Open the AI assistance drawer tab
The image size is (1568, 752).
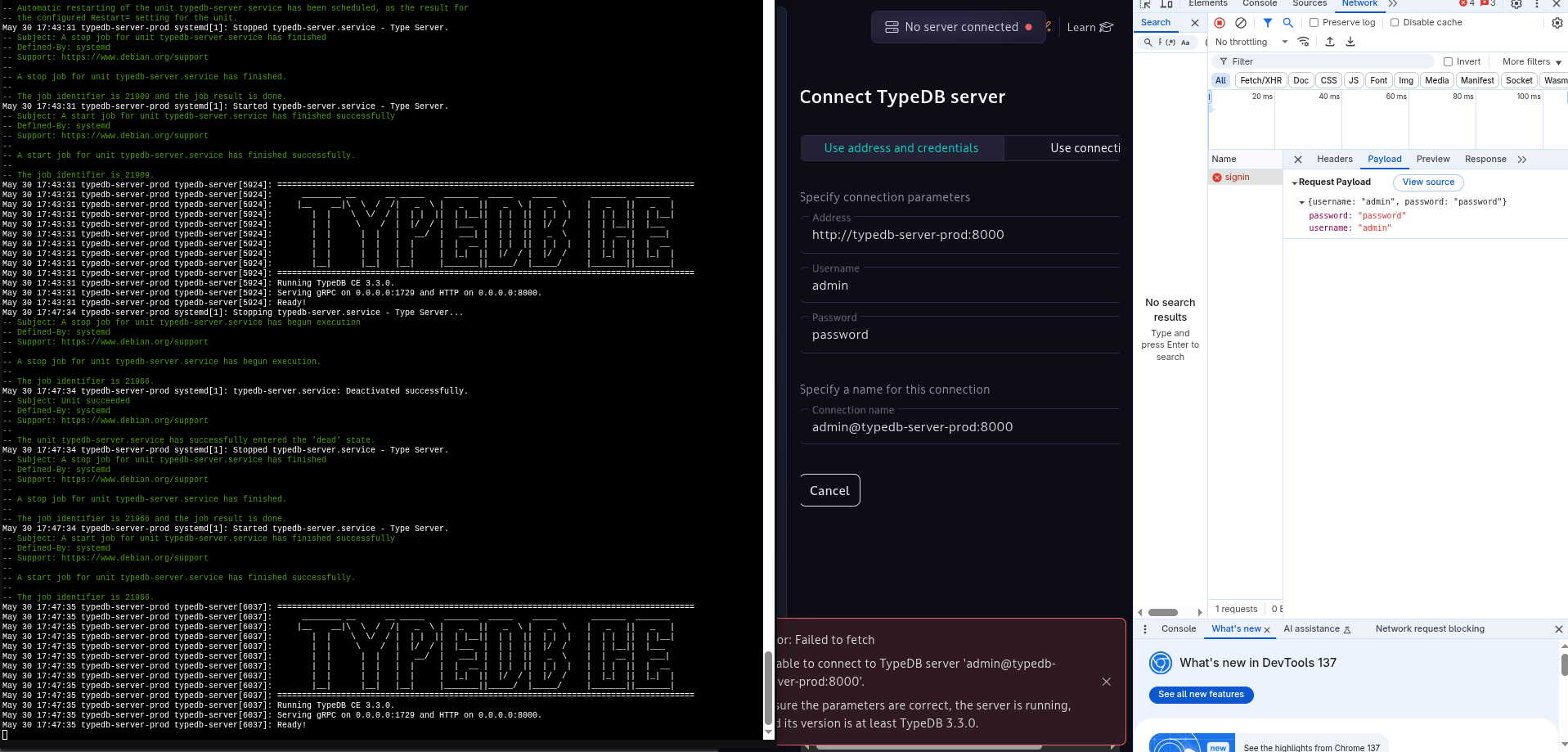coord(1317,629)
